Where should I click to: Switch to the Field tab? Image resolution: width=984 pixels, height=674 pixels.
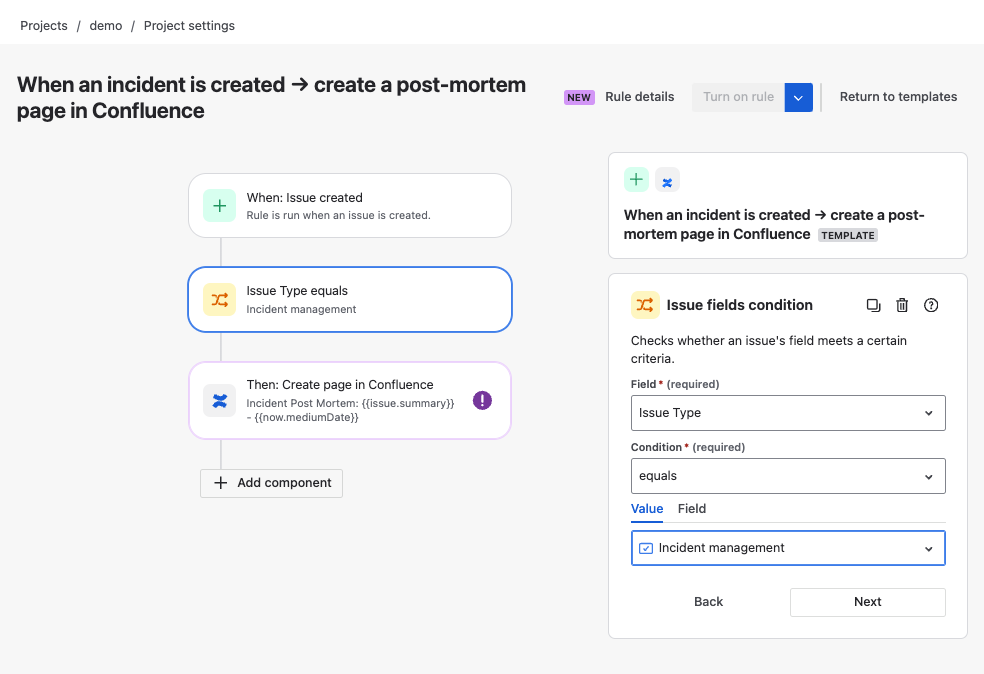pos(692,508)
